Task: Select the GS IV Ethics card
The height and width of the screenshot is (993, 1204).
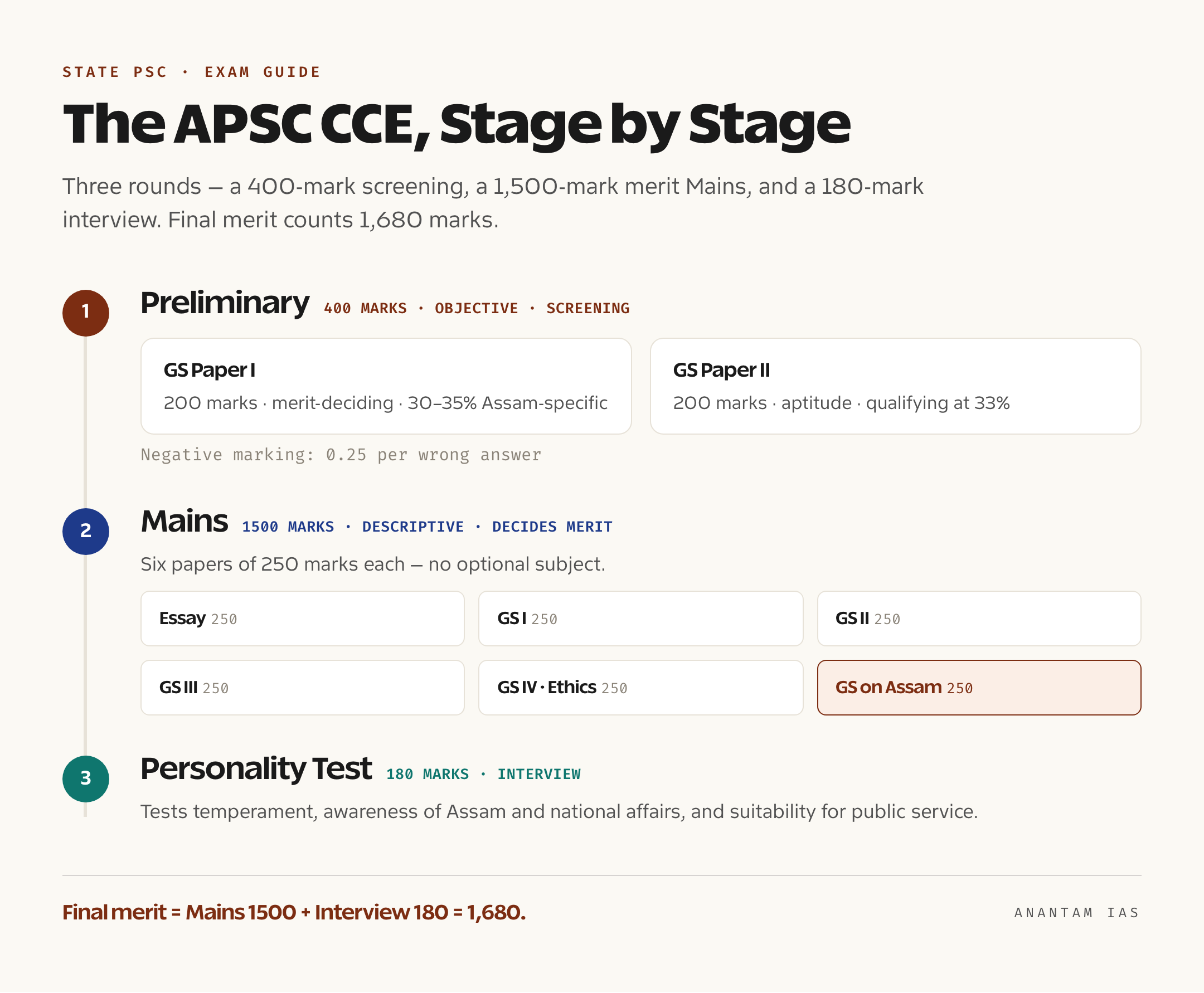Action: pos(641,688)
